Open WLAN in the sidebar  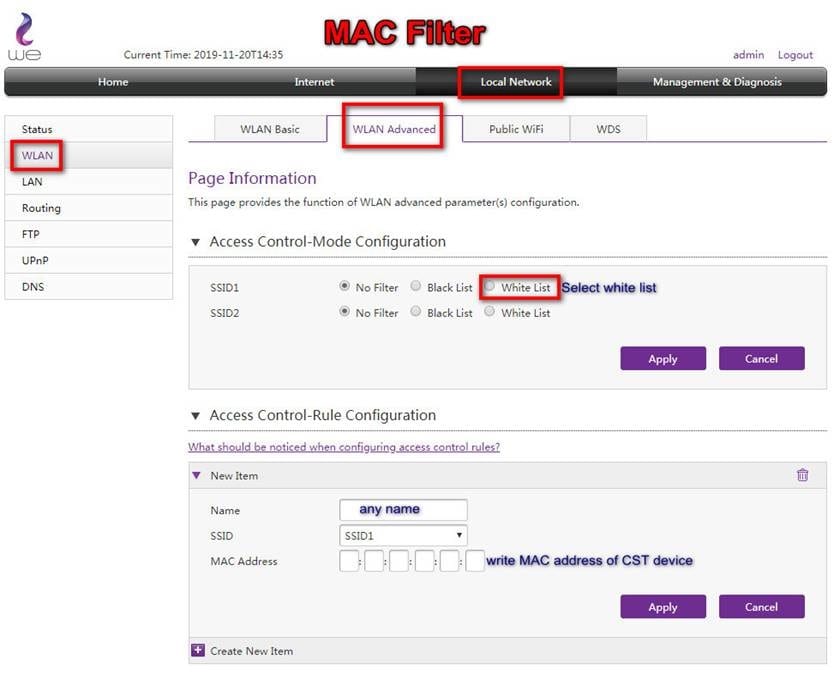coord(89,155)
